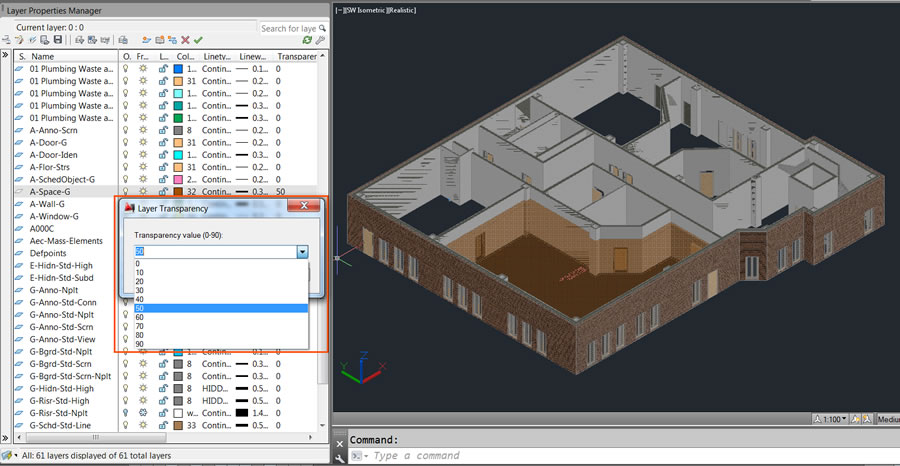Viewport: 900px width, 466px height.
Task: Toggle lightbulb for G-Bgrd-Std-Scrn-Nplt layer
Action: tap(125, 376)
